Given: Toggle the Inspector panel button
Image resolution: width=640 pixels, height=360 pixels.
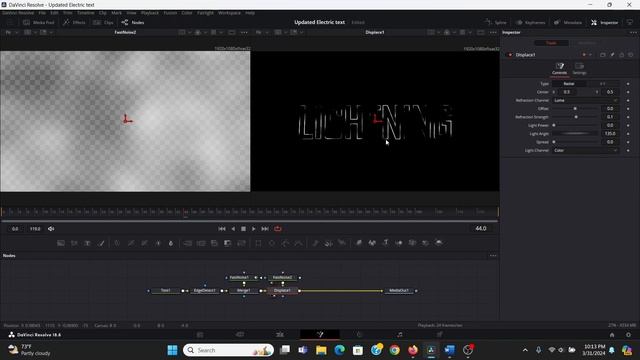Looking at the screenshot, I should pyautogui.click(x=604, y=22).
